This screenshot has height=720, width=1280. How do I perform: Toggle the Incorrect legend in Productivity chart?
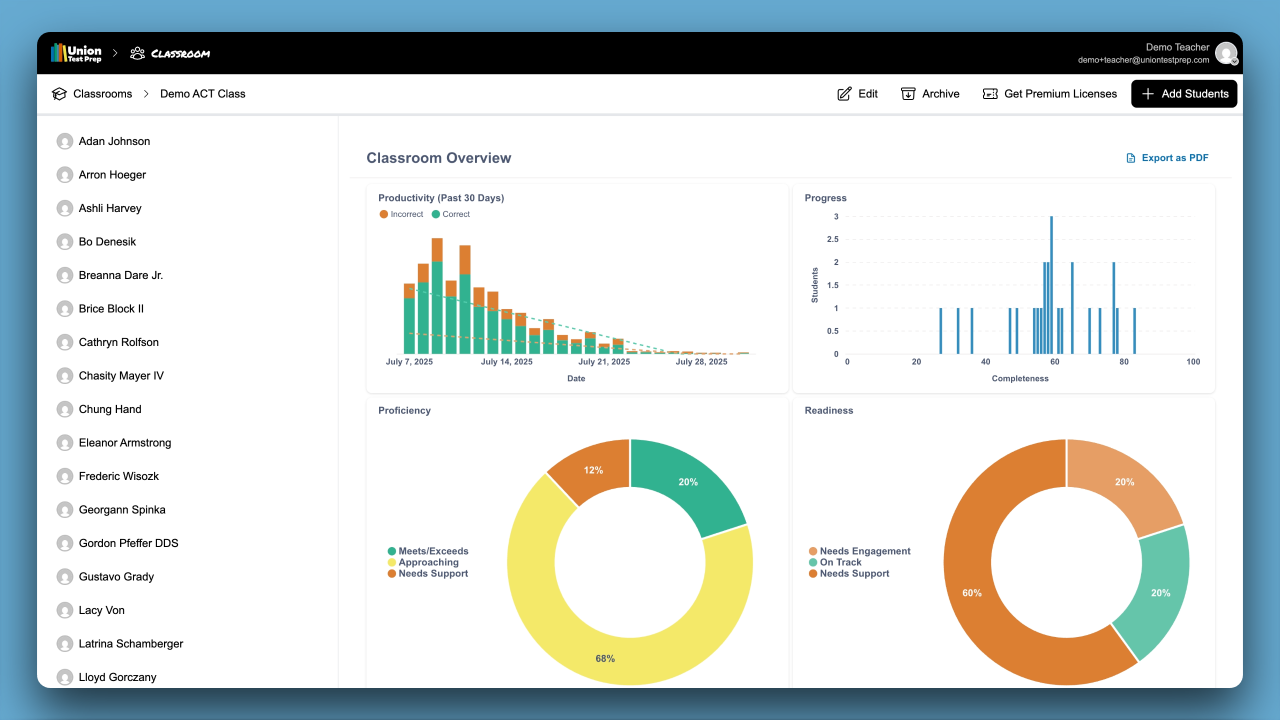click(x=401, y=214)
